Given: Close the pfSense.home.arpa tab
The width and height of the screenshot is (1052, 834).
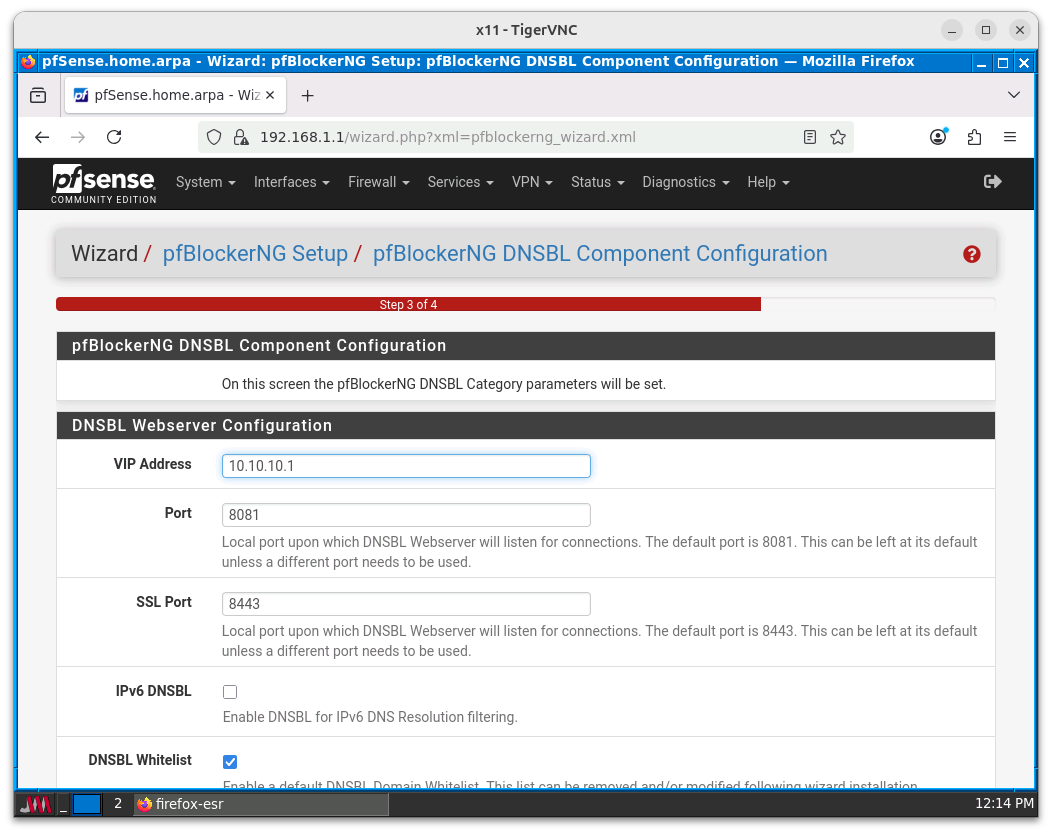Looking at the screenshot, I should click(x=270, y=95).
